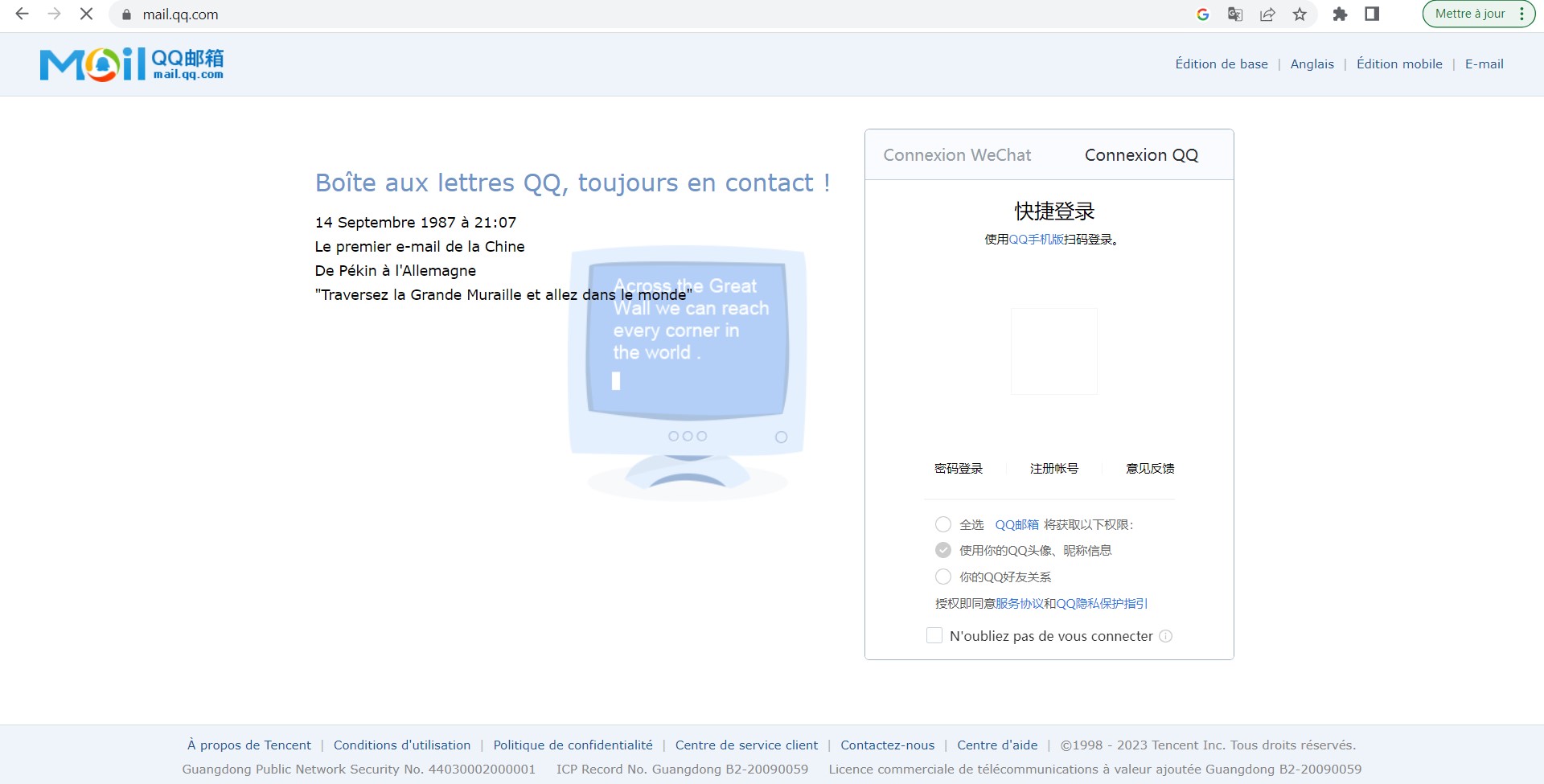The height and width of the screenshot is (784, 1544).
Task: Click the 密码登录 password login link
Action: point(959,468)
